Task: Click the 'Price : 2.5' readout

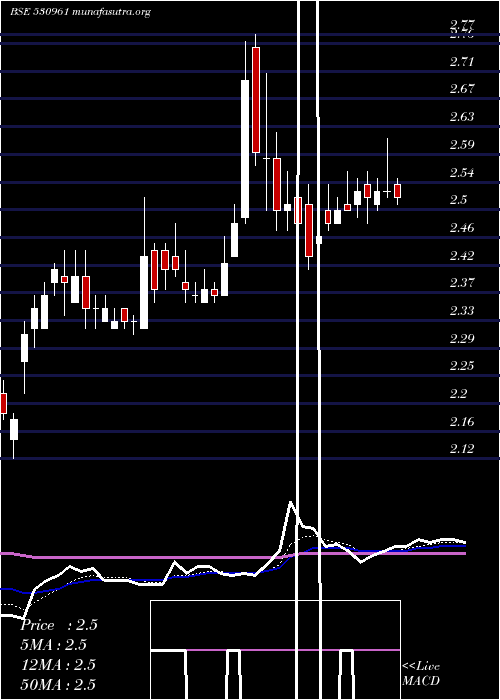Action: 59,625
